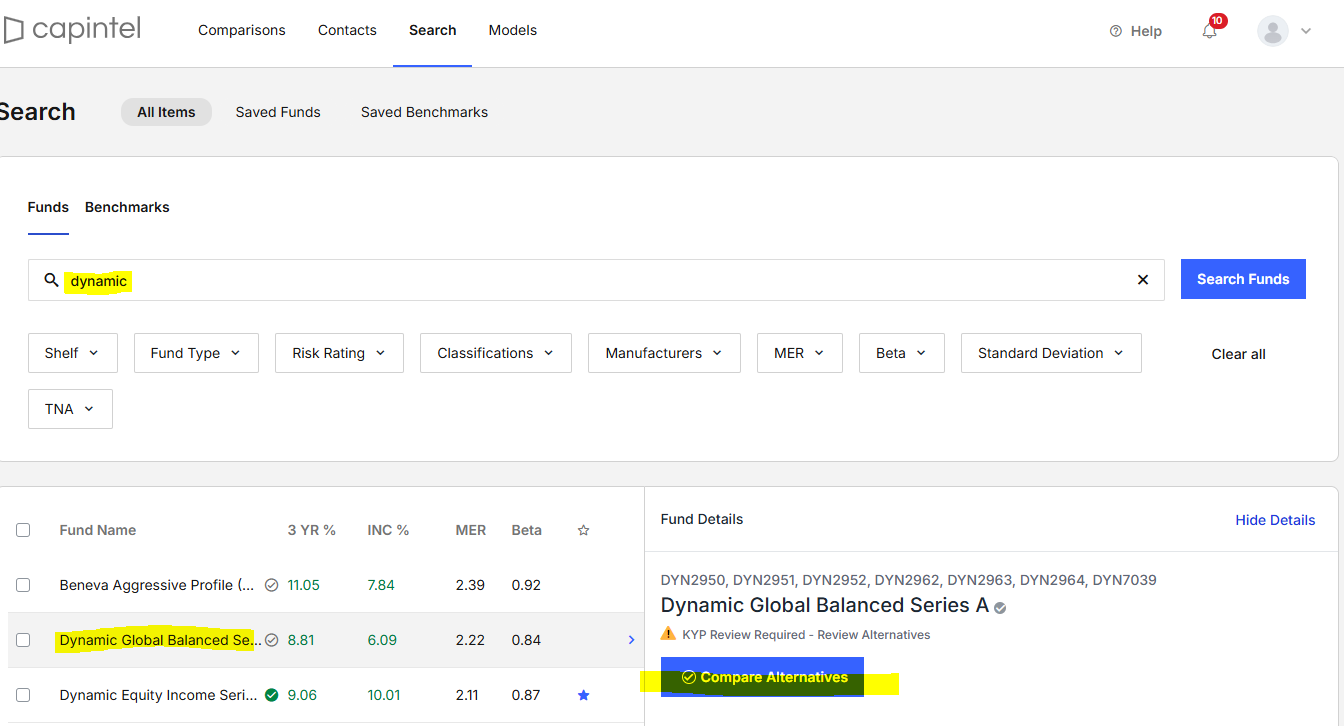Click 10.01 INC value
1344x726 pixels.
(384, 695)
